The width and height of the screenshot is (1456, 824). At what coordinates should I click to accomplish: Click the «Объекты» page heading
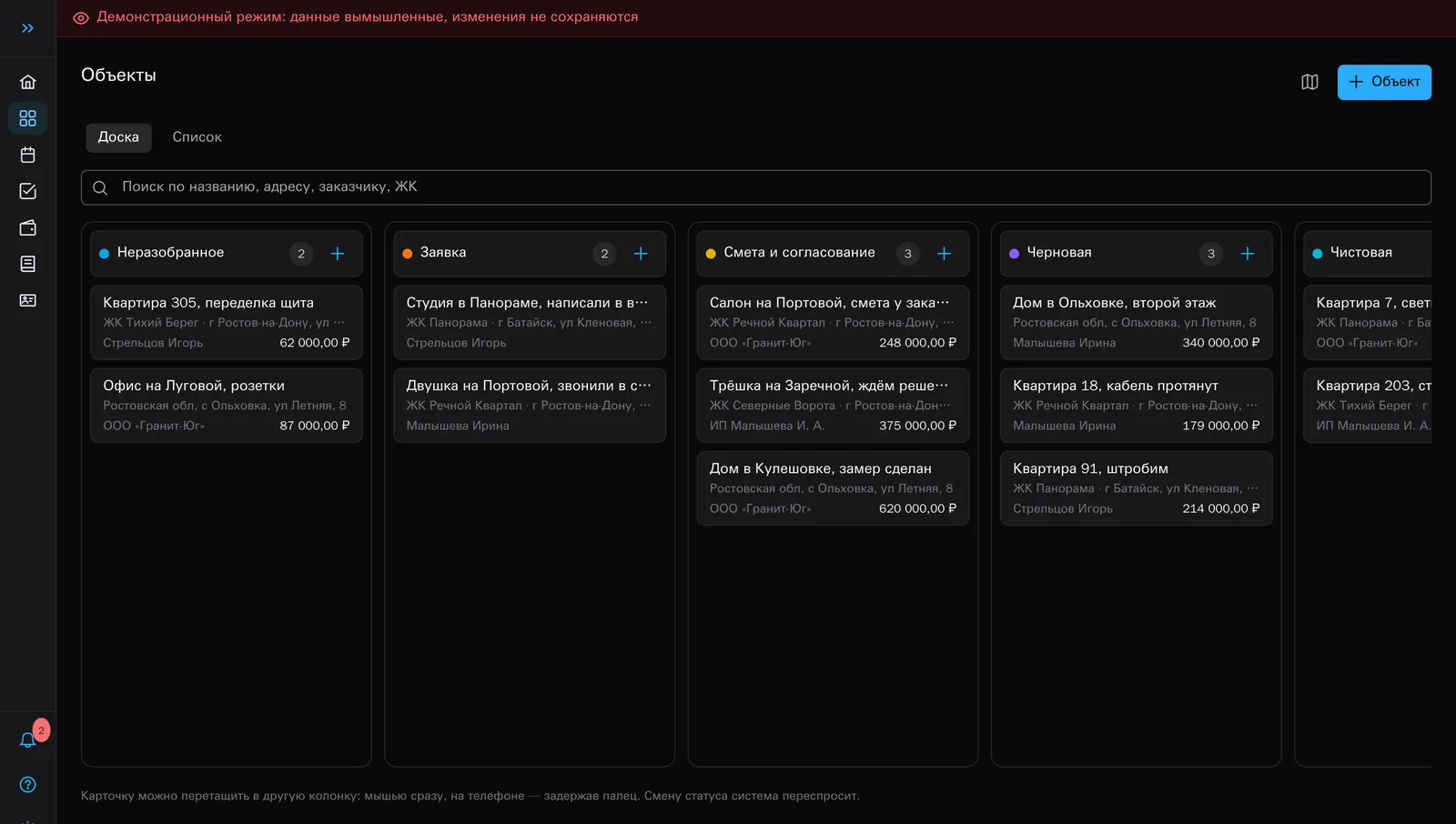[x=118, y=75]
